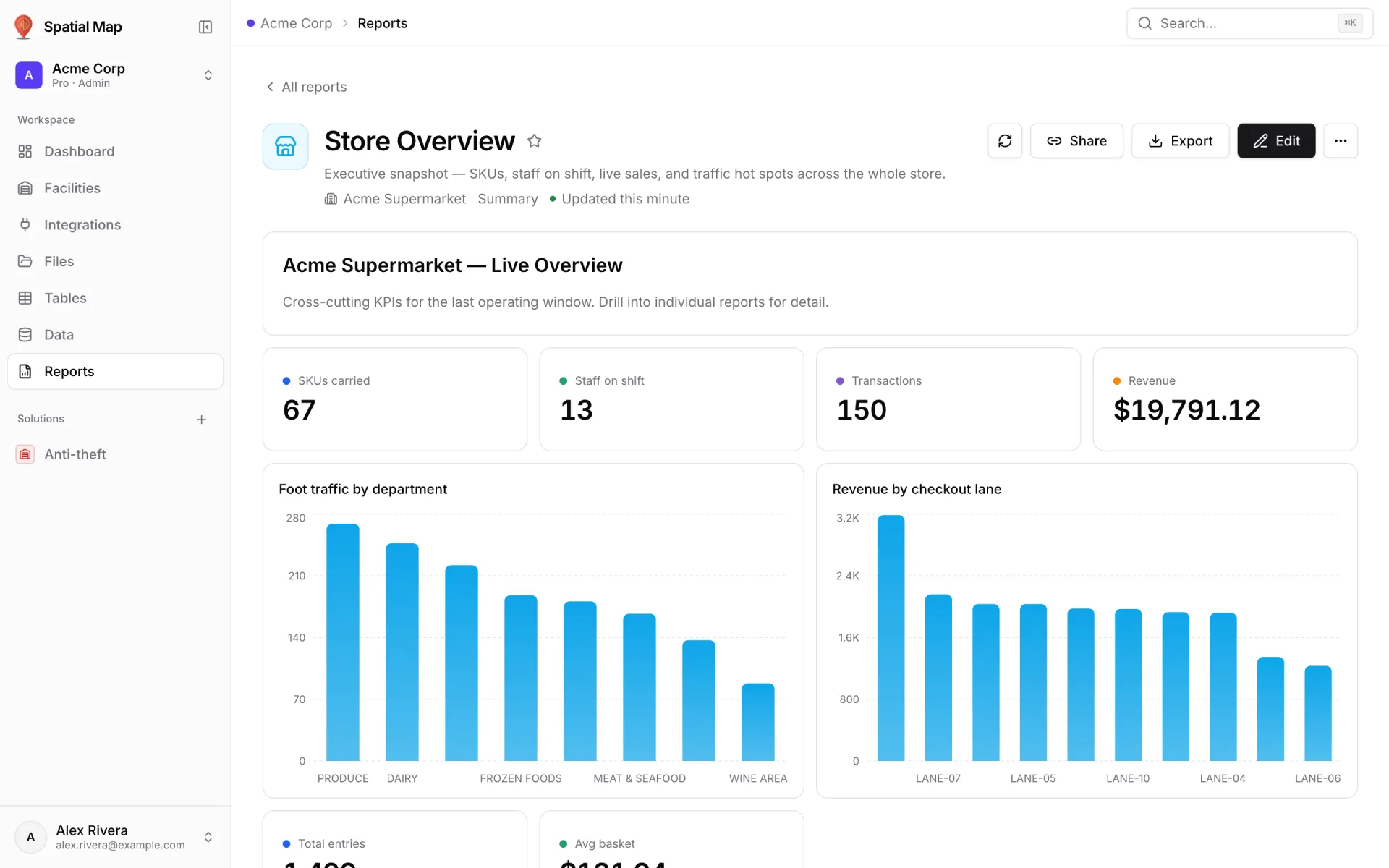Click the Share button
The image size is (1389, 868).
pyautogui.click(x=1076, y=141)
